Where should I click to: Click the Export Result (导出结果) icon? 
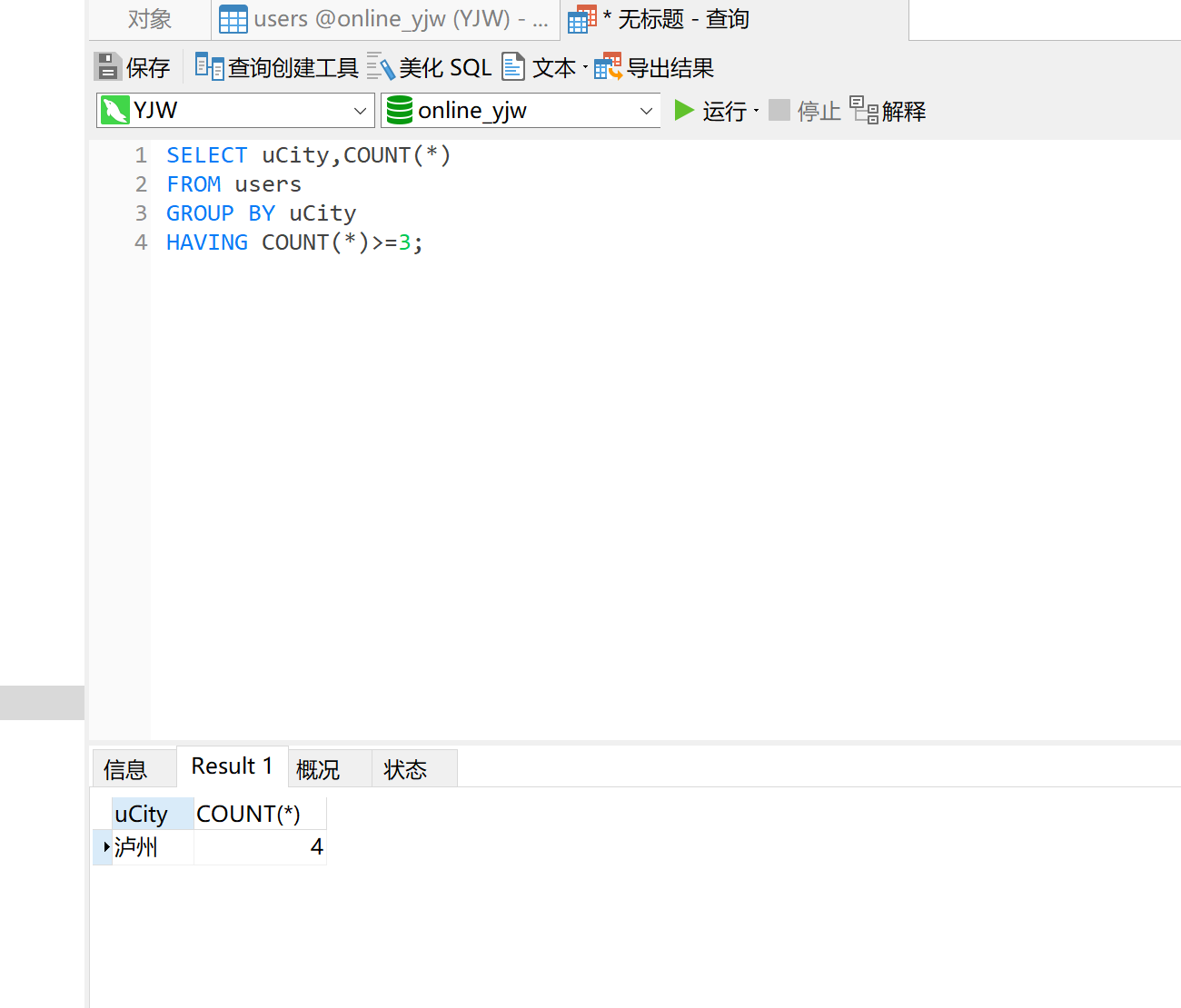point(608,67)
